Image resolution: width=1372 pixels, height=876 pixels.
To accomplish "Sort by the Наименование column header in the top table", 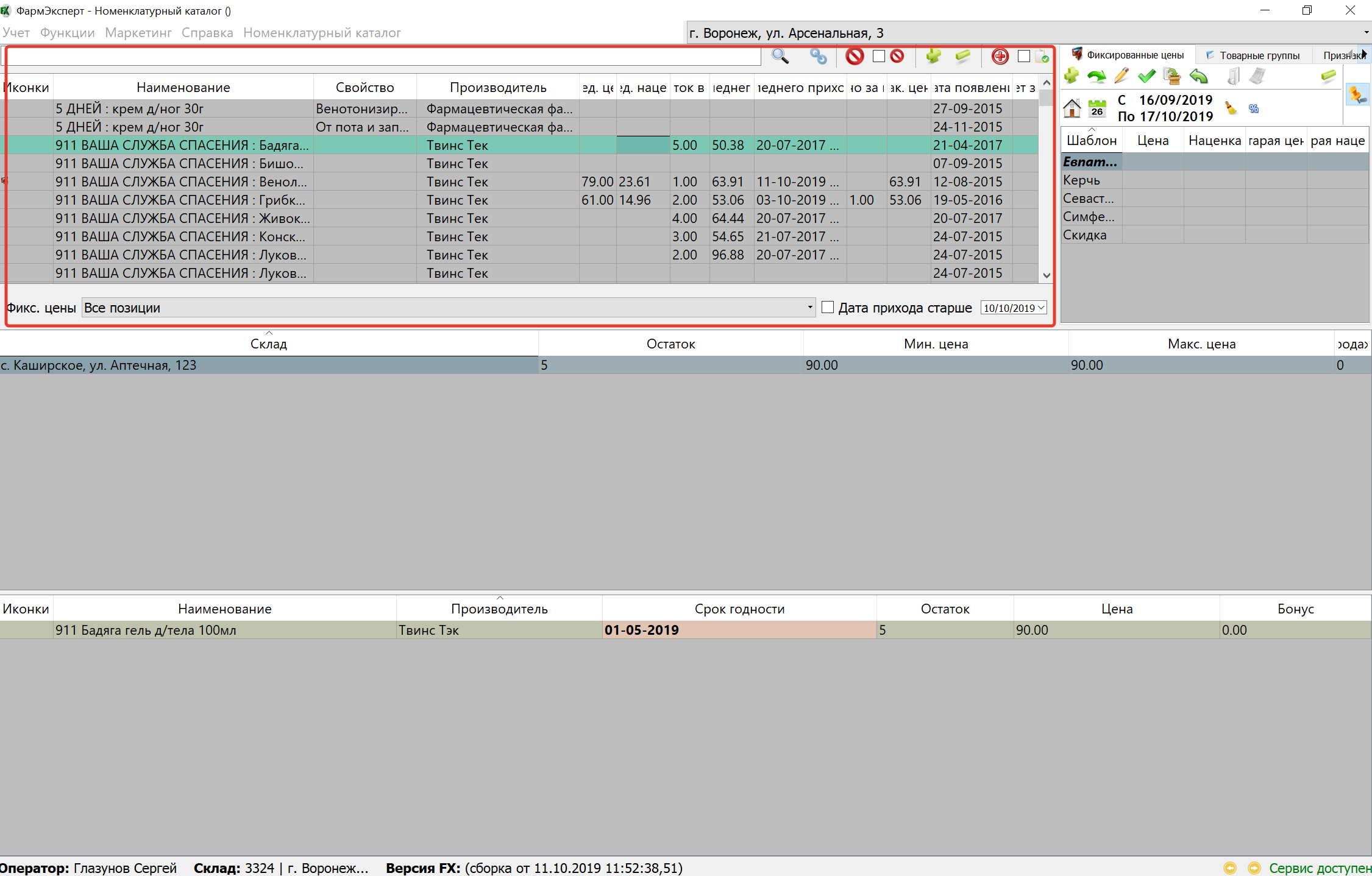I will [183, 88].
